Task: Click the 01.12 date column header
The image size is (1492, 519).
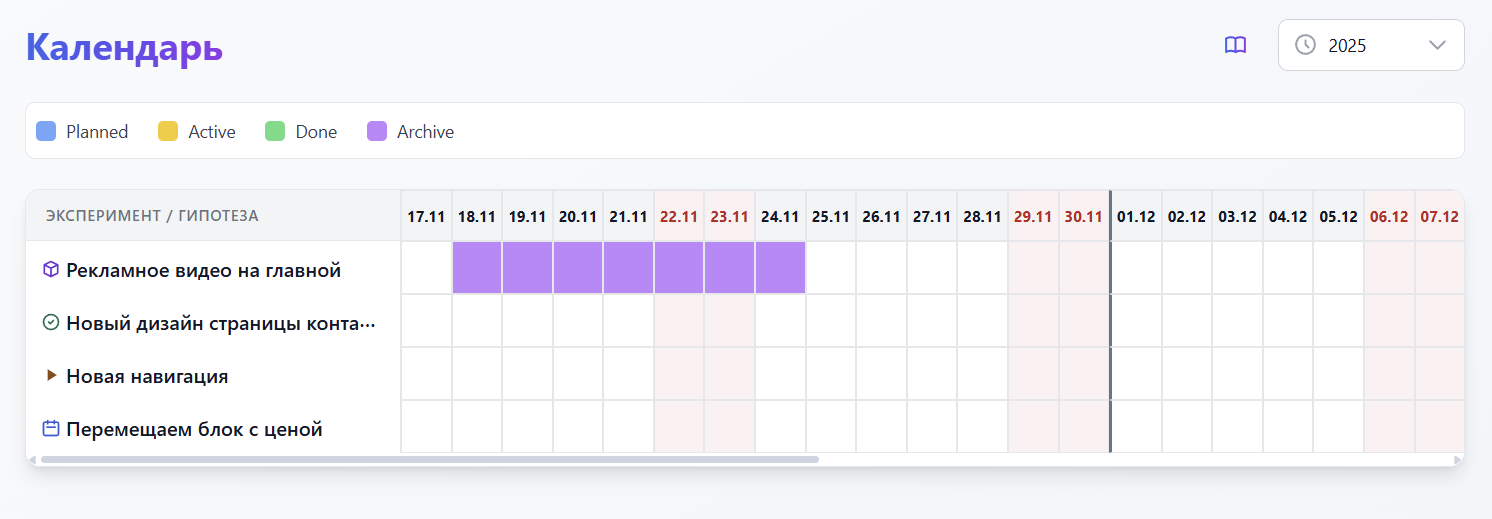Action: pos(1136,216)
